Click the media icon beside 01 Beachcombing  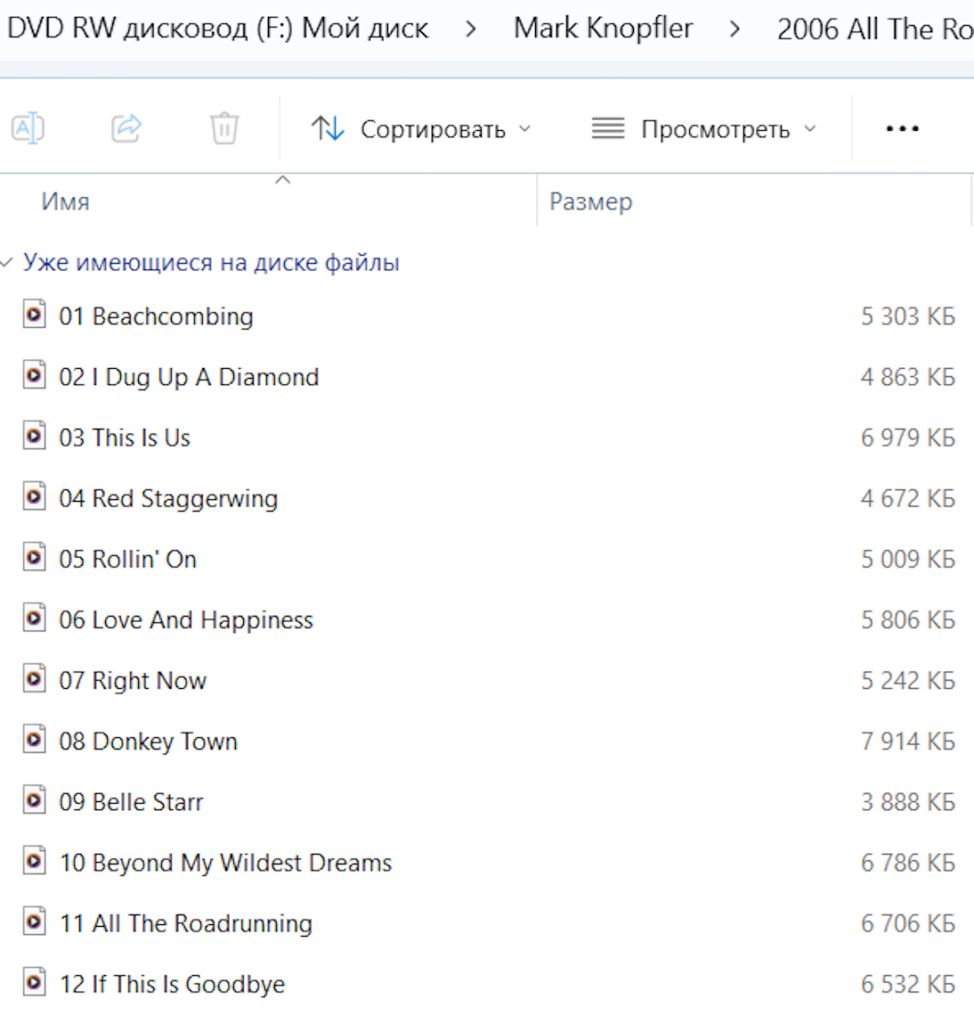(34, 315)
